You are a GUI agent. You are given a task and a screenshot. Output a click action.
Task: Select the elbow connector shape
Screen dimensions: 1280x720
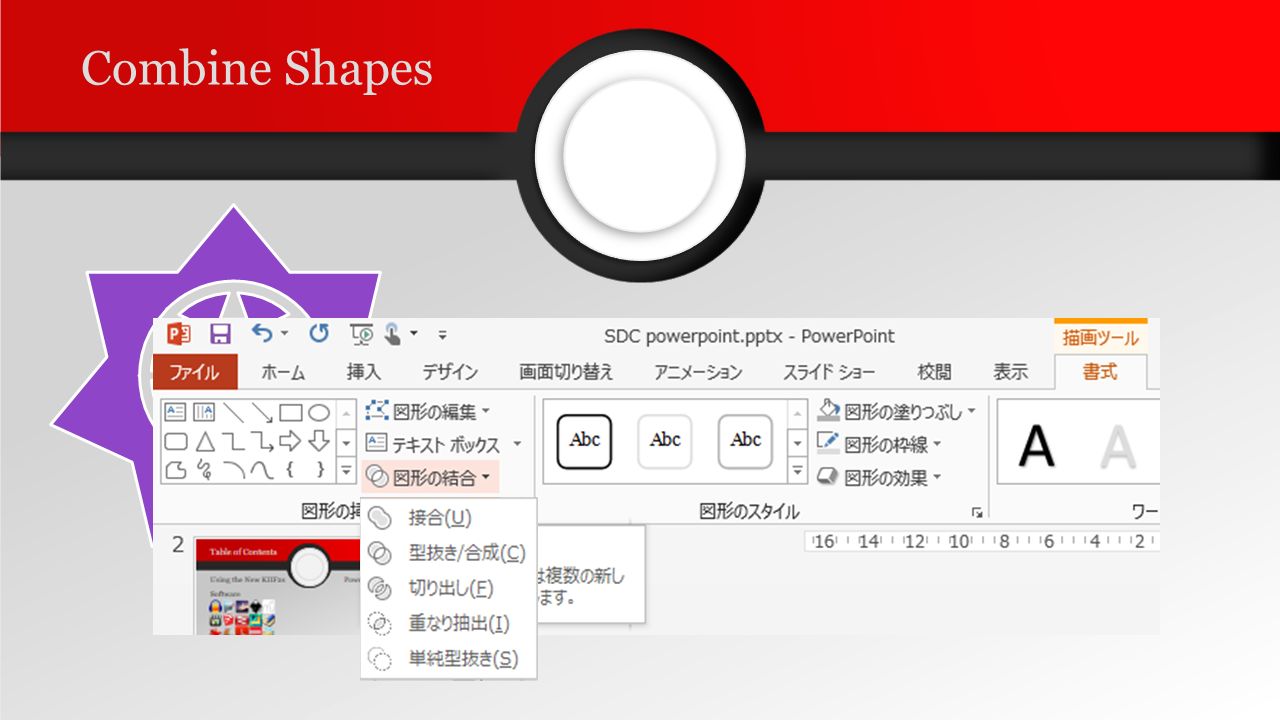(233, 441)
